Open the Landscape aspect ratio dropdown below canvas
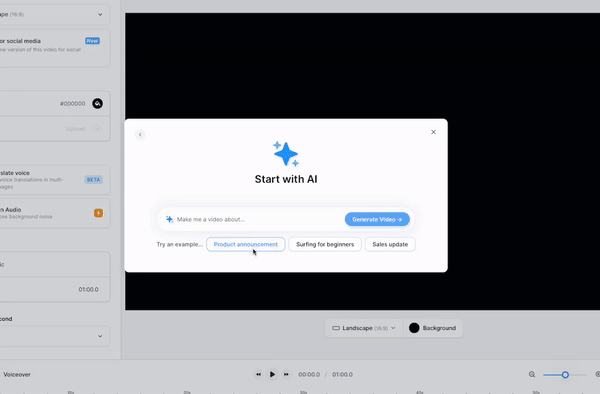Viewport: 600px width, 394px height. coord(364,328)
